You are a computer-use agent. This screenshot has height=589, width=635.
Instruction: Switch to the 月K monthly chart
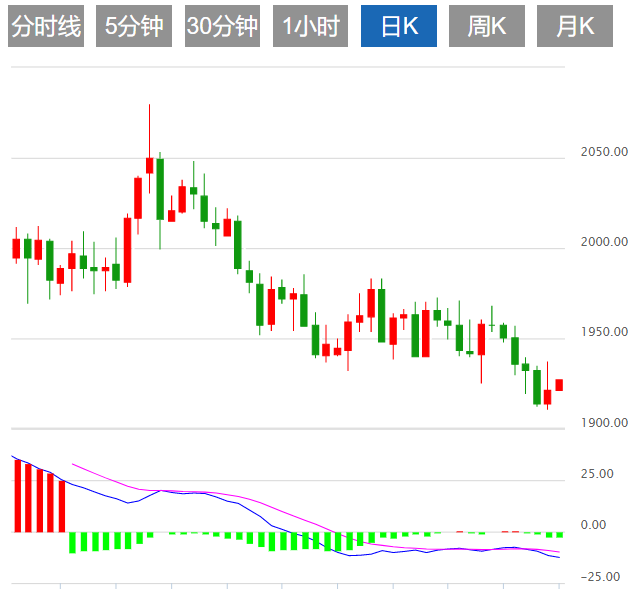tap(575, 26)
